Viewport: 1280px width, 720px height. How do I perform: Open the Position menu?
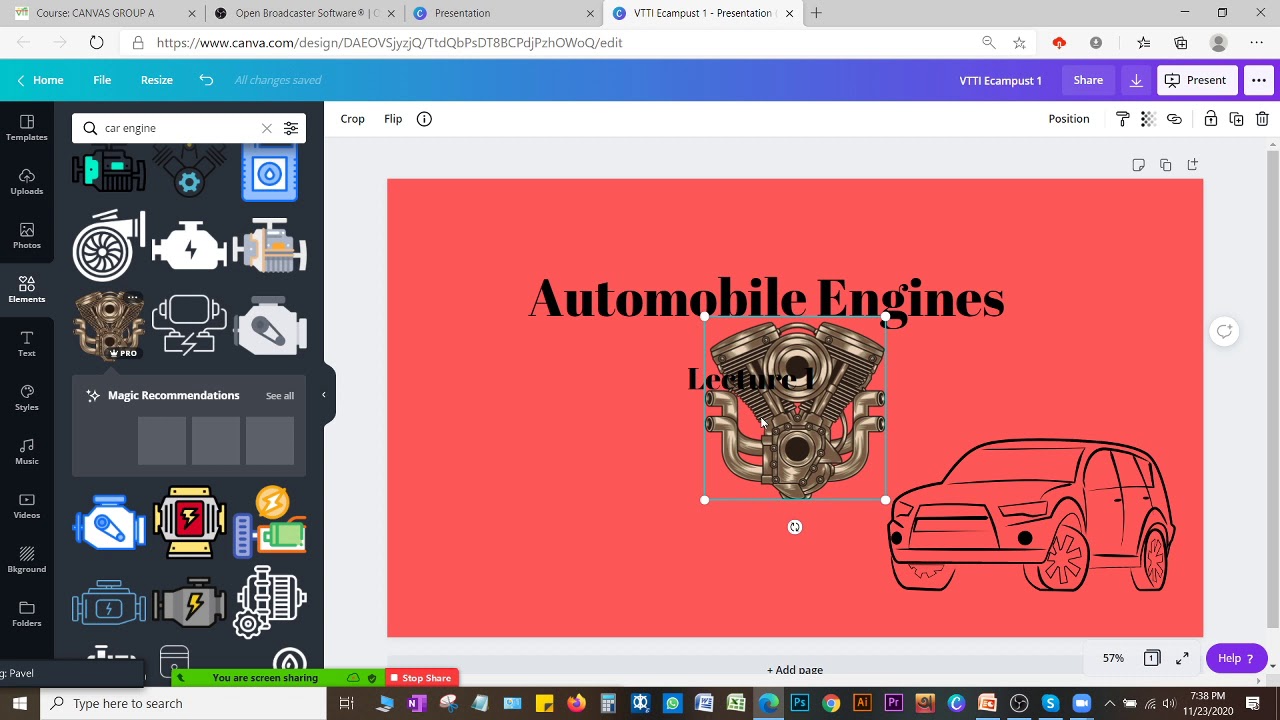pyautogui.click(x=1069, y=119)
